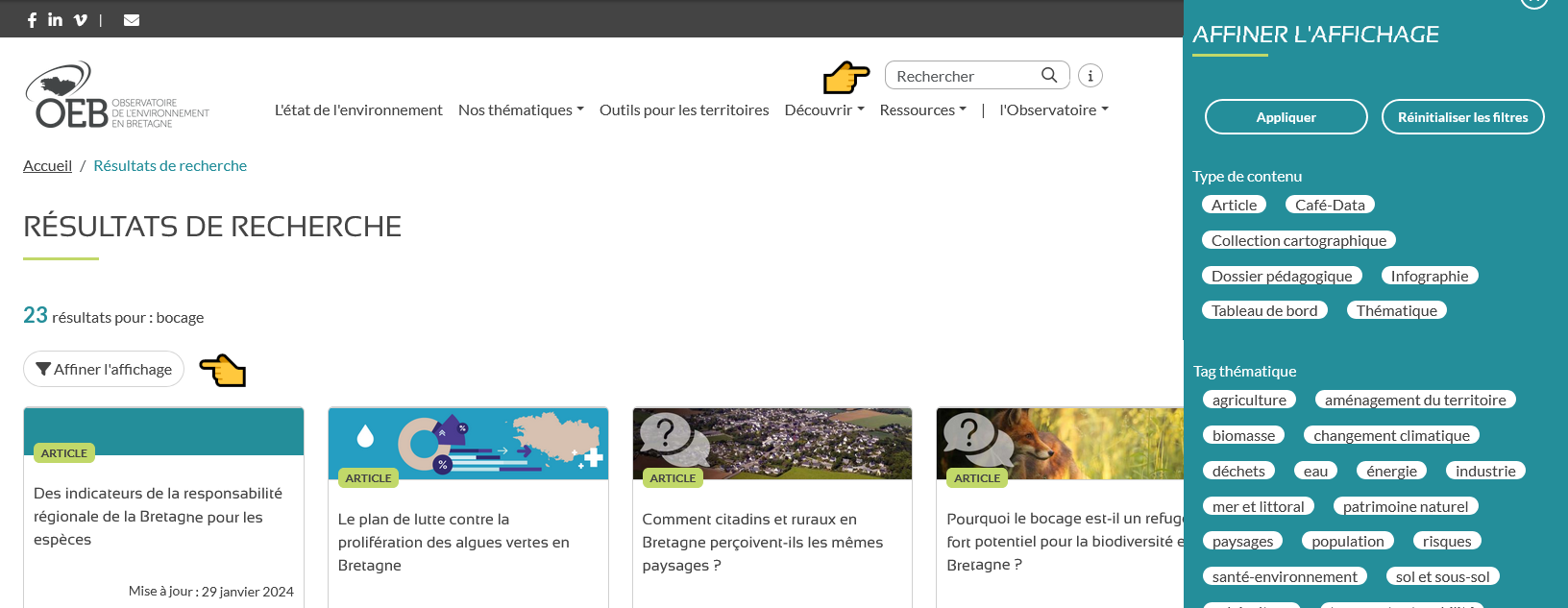
Task: Select the agriculture tag
Action: [1249, 400]
